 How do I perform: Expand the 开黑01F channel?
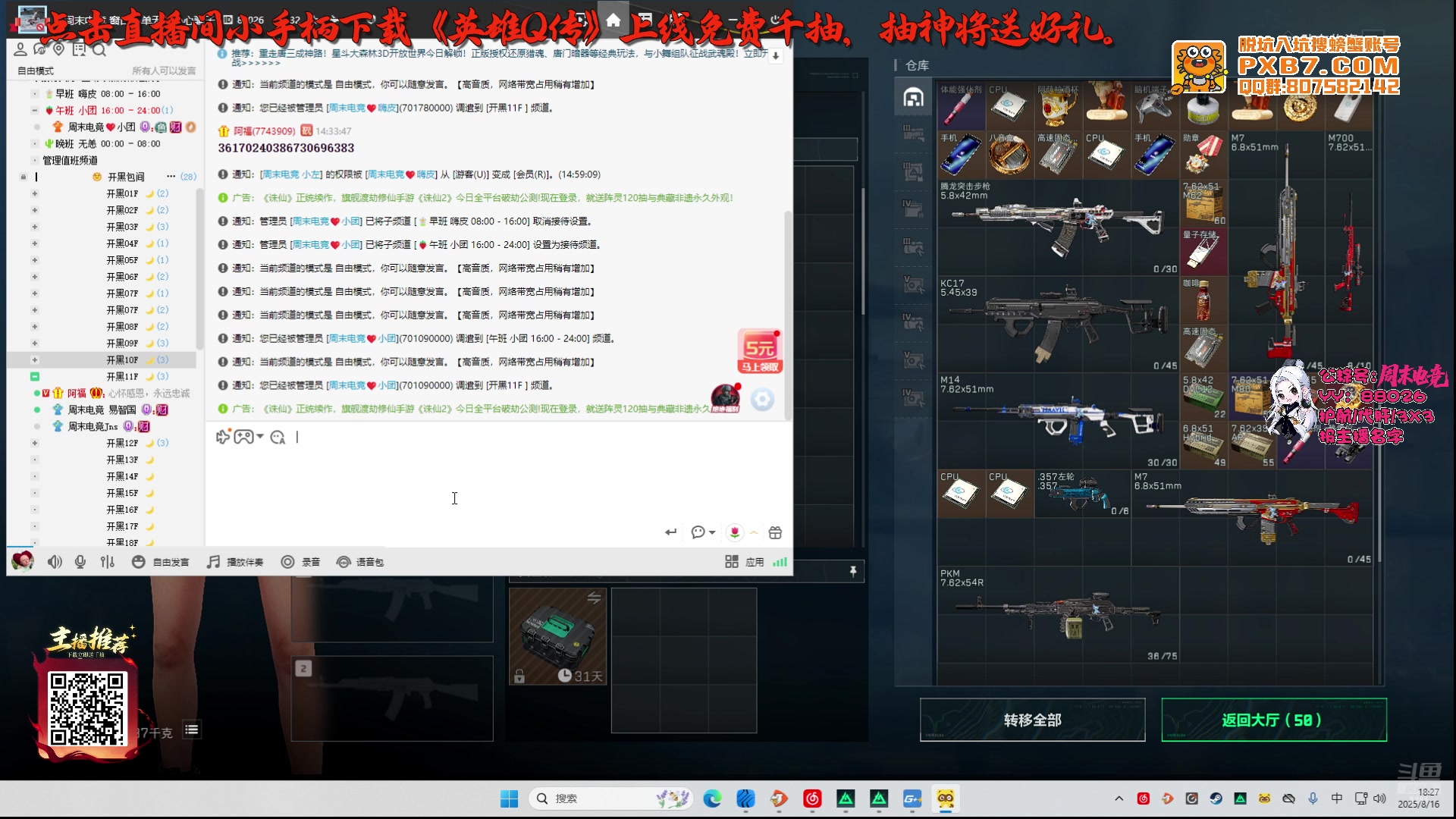pos(35,193)
